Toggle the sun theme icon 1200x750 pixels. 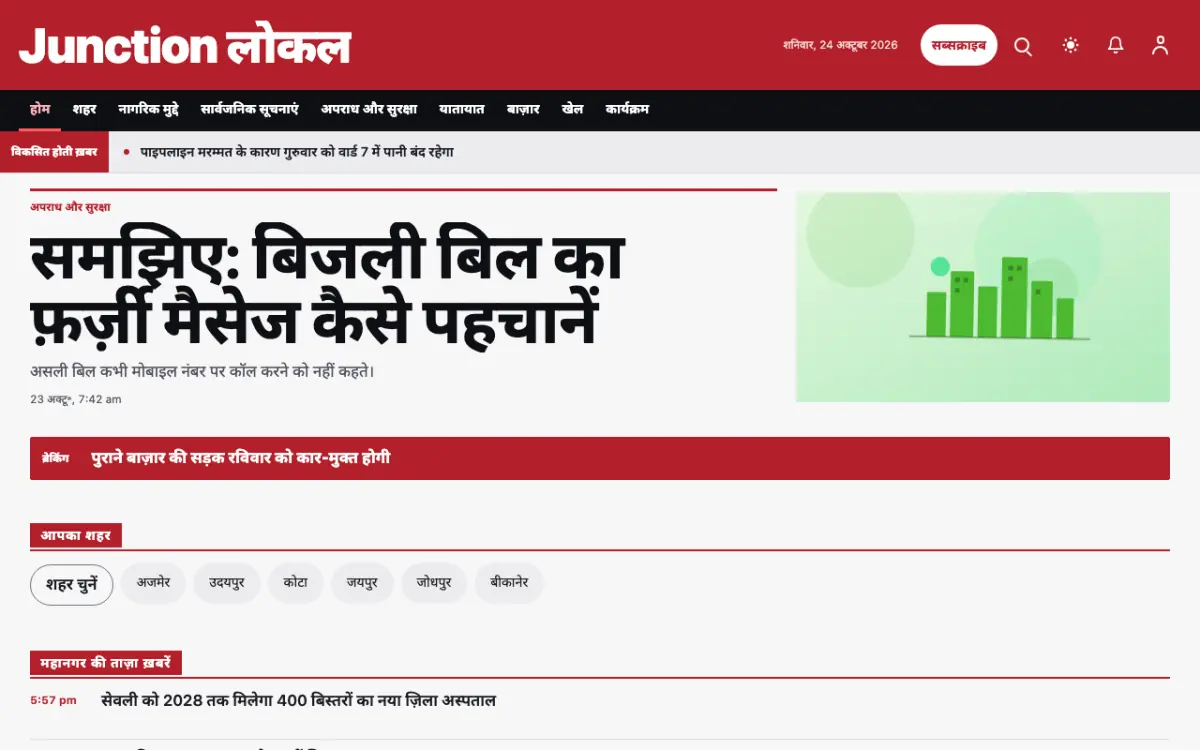click(x=1071, y=45)
